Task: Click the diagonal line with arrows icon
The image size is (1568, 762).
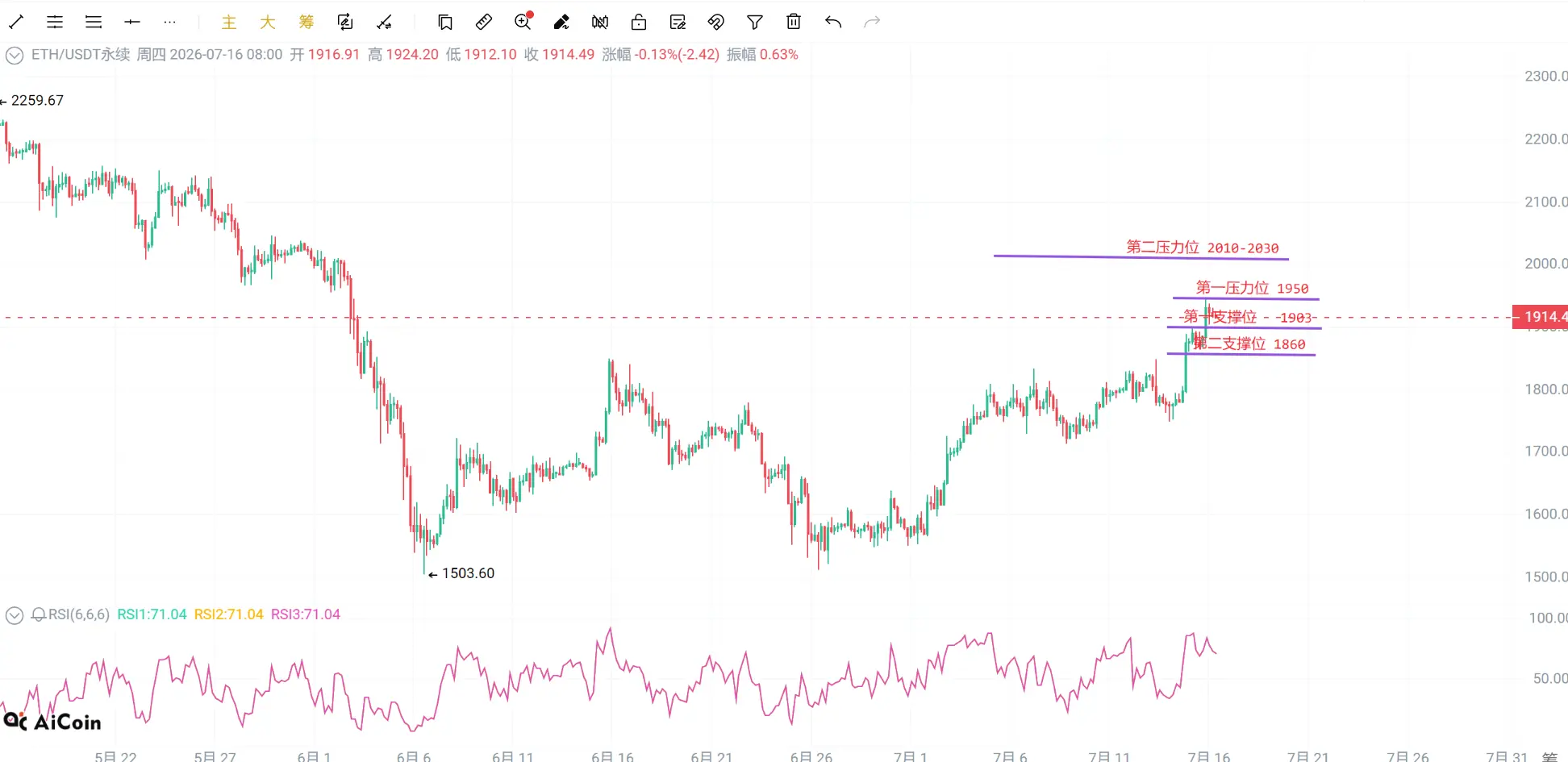Action: (385, 22)
